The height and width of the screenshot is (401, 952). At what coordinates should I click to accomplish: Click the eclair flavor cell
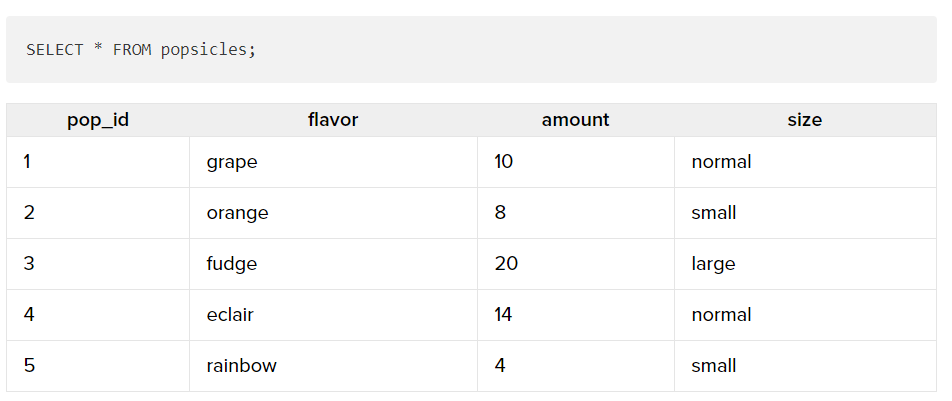pos(333,315)
